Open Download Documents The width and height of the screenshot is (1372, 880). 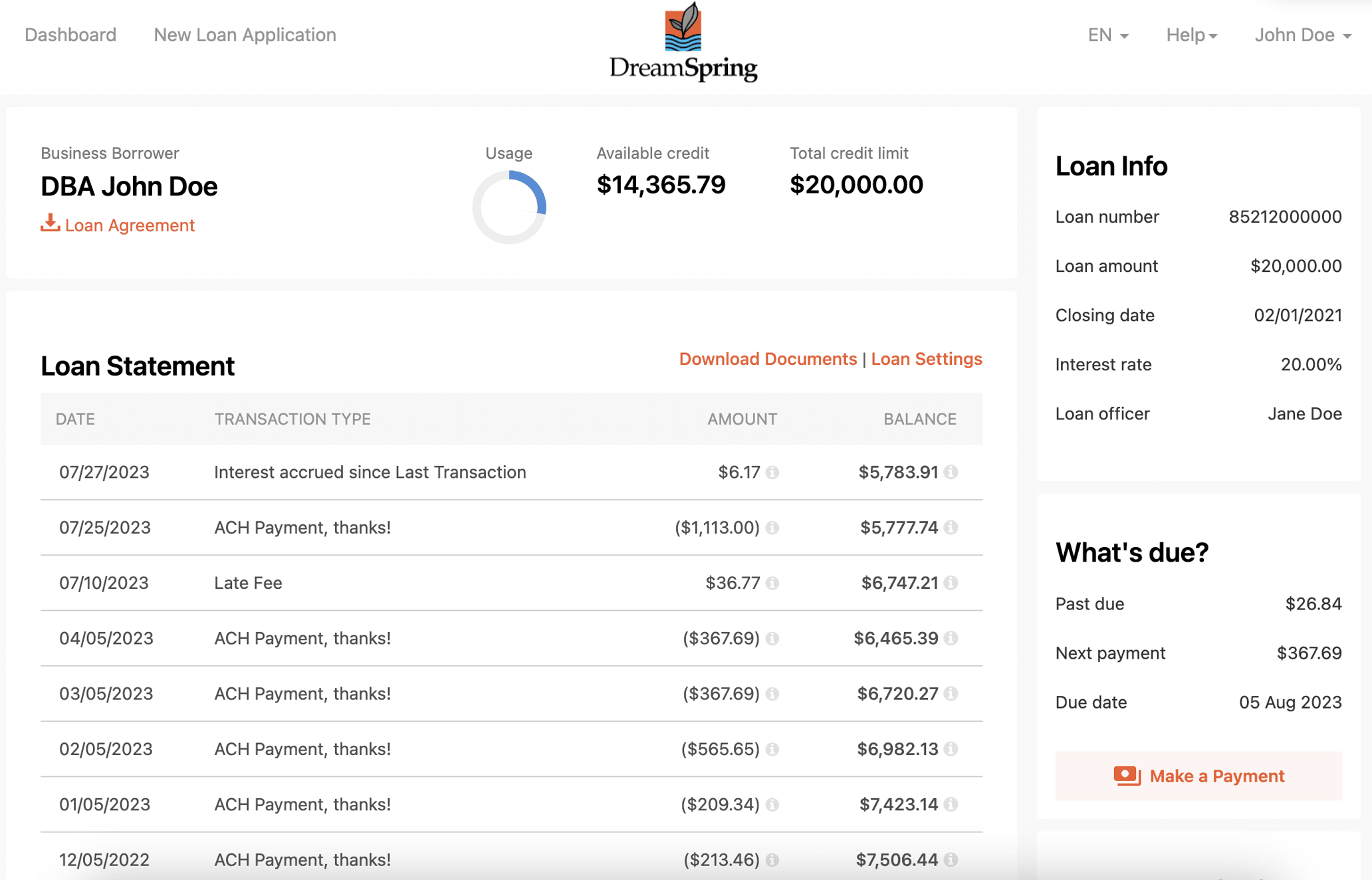(768, 358)
